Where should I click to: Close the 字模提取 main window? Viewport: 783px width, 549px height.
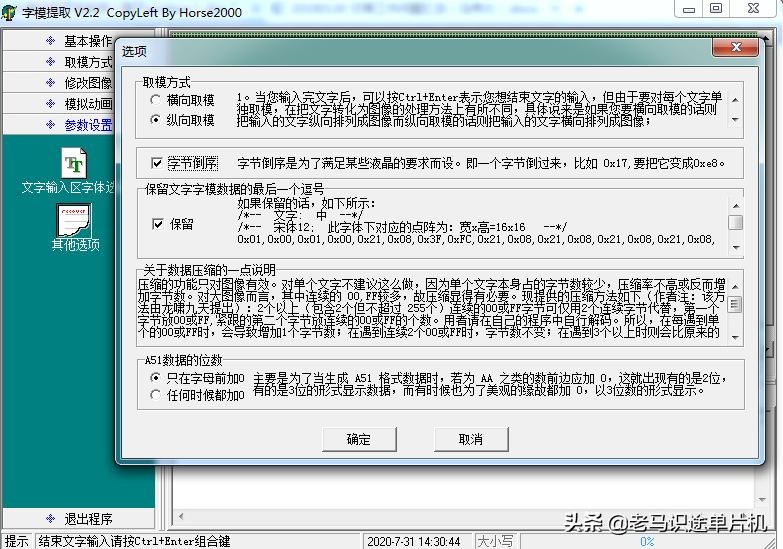pyautogui.click(x=754, y=8)
